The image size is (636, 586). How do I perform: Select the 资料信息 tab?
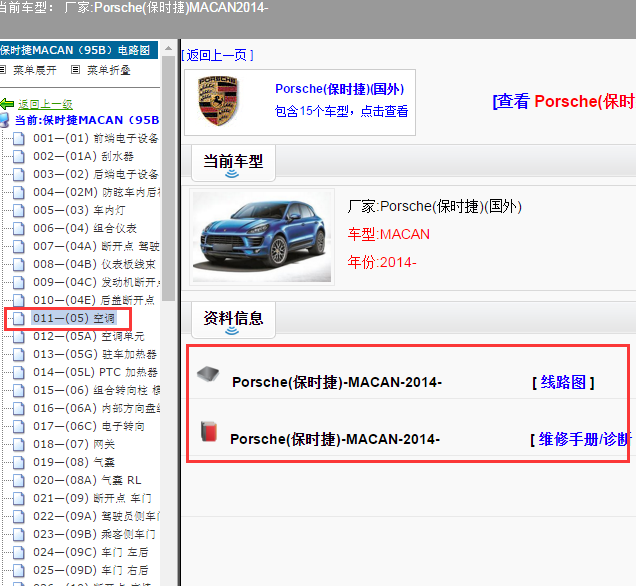click(x=233, y=320)
